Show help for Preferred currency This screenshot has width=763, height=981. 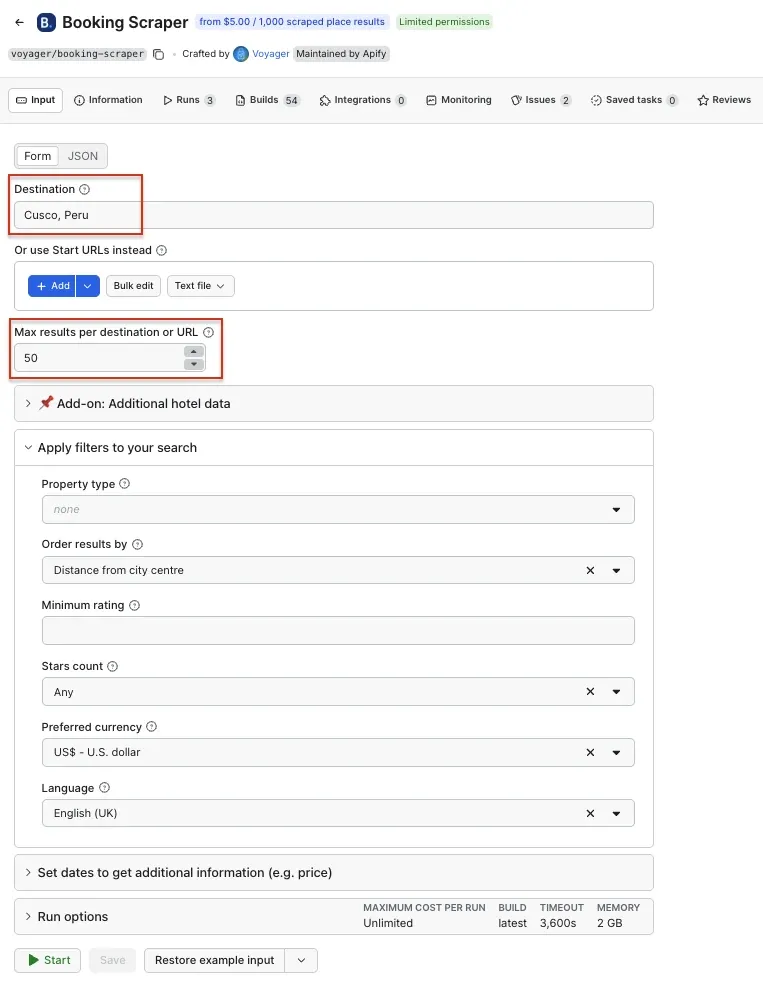coord(151,726)
